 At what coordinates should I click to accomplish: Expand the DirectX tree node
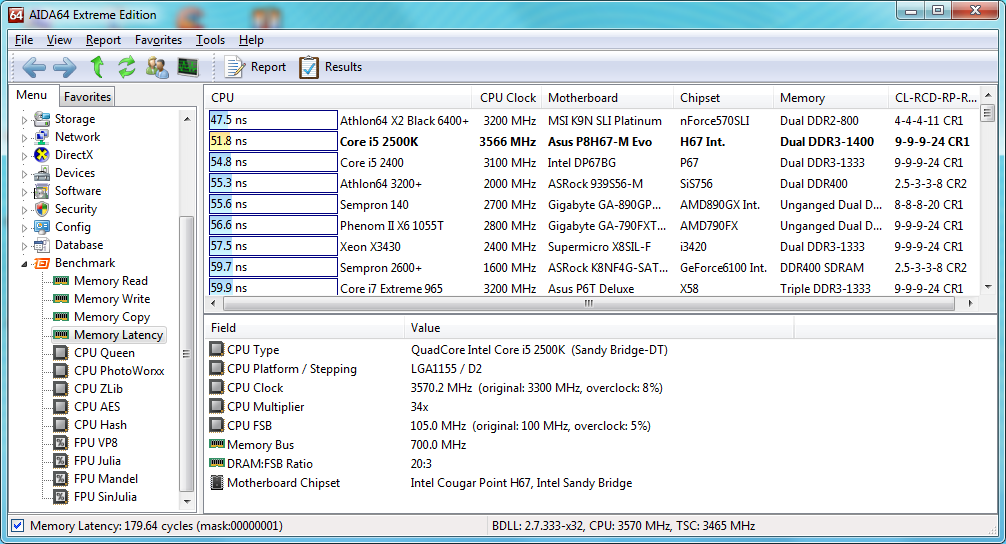tap(24, 156)
